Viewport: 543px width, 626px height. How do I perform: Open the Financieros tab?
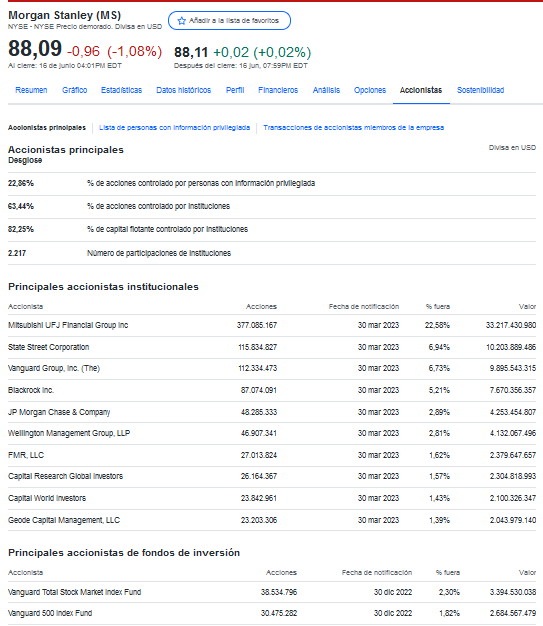(278, 90)
